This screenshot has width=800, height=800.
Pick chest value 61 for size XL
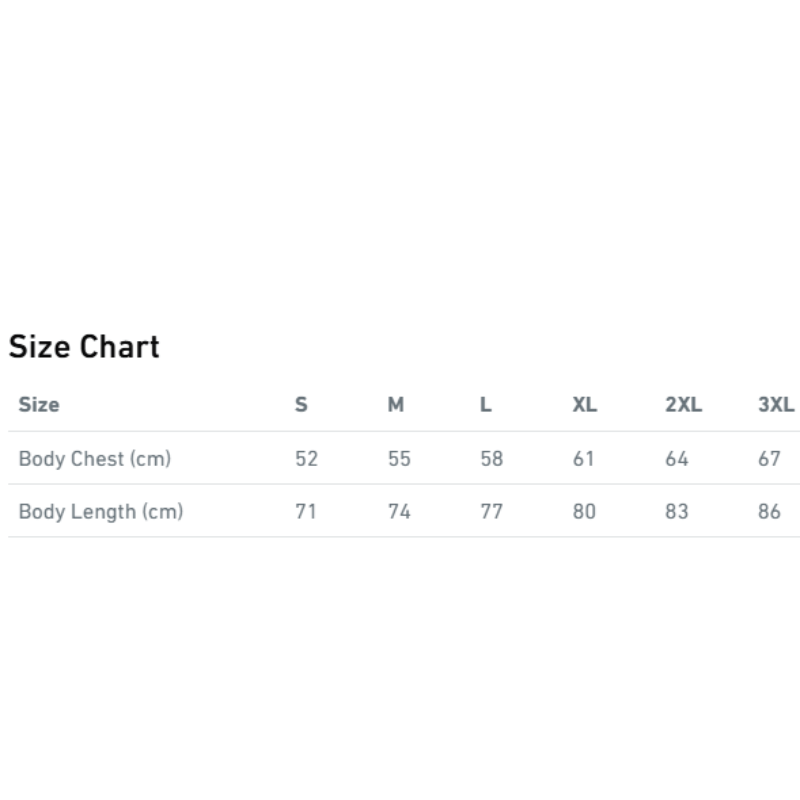[x=584, y=459]
